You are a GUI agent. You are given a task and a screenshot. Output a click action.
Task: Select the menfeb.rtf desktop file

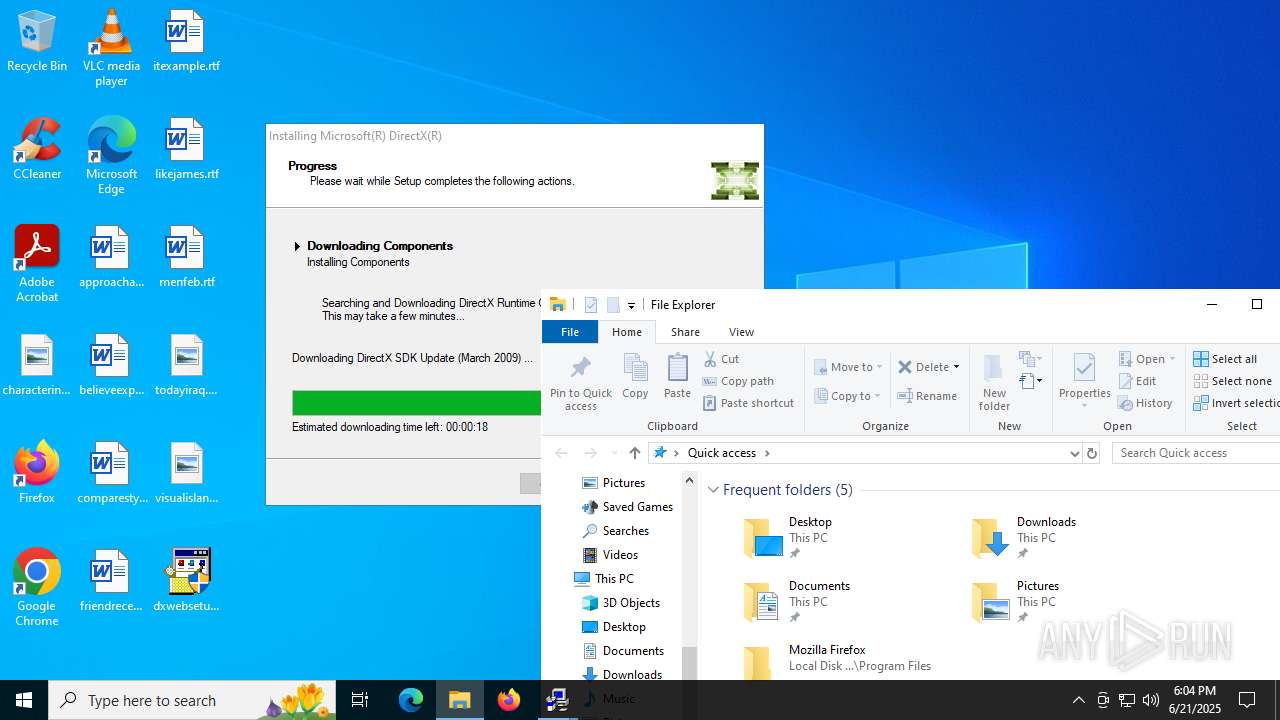coord(186,258)
